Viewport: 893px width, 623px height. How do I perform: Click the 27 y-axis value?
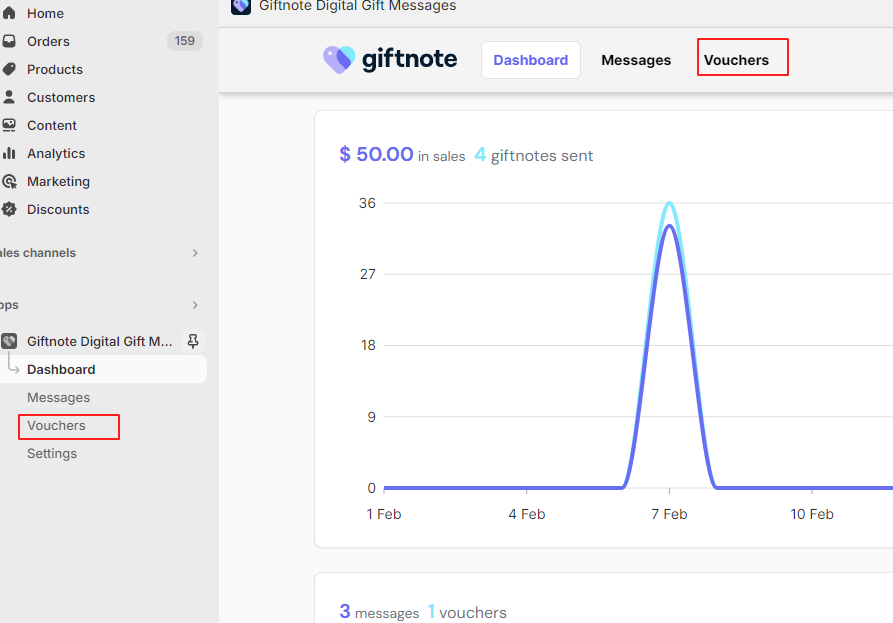(367, 274)
